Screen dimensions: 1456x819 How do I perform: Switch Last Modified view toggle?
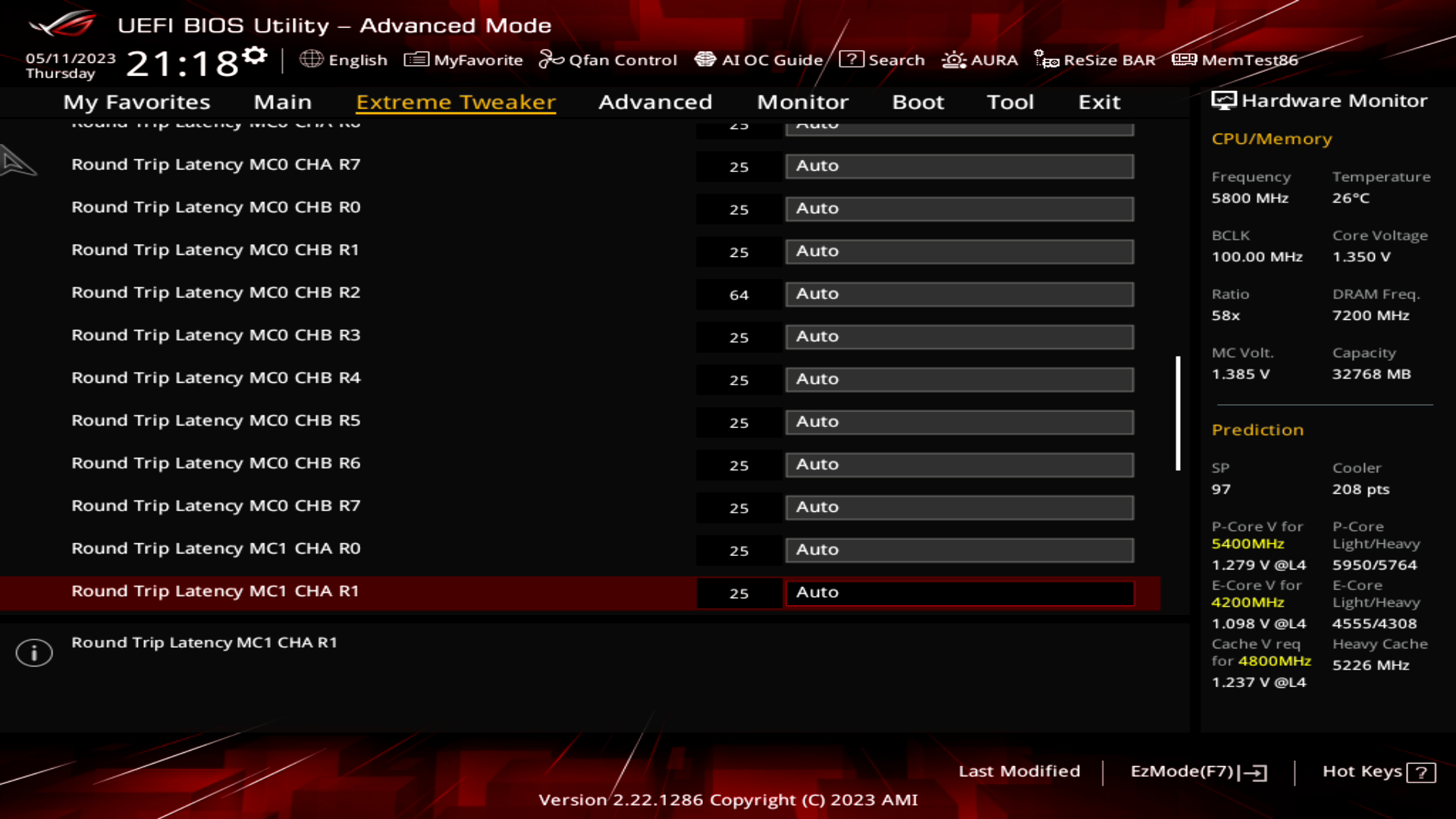click(1019, 770)
